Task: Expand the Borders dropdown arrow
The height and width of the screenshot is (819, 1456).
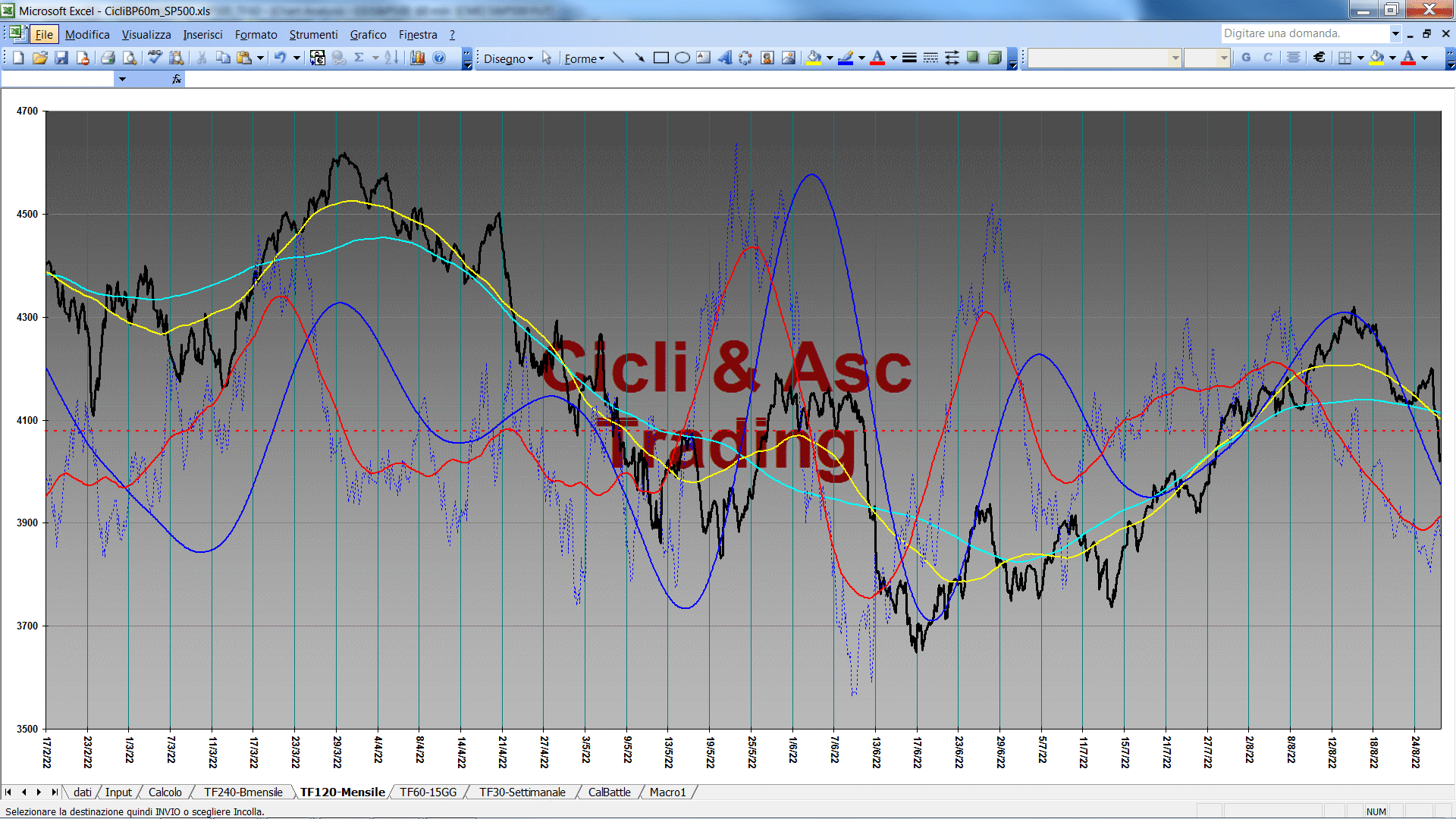Action: click(x=1360, y=58)
